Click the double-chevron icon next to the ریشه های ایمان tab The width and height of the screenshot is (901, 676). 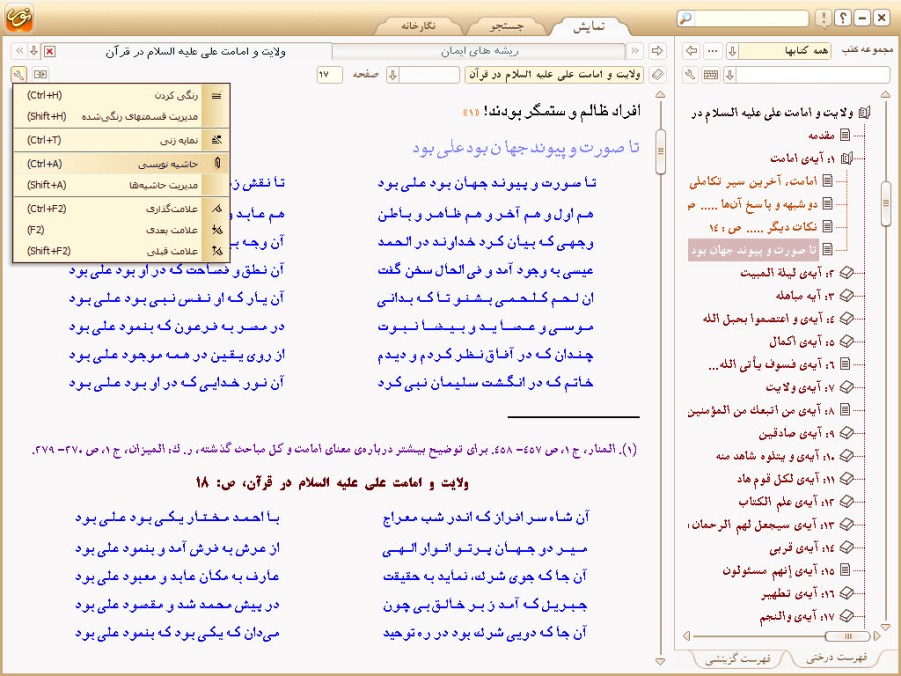point(635,51)
